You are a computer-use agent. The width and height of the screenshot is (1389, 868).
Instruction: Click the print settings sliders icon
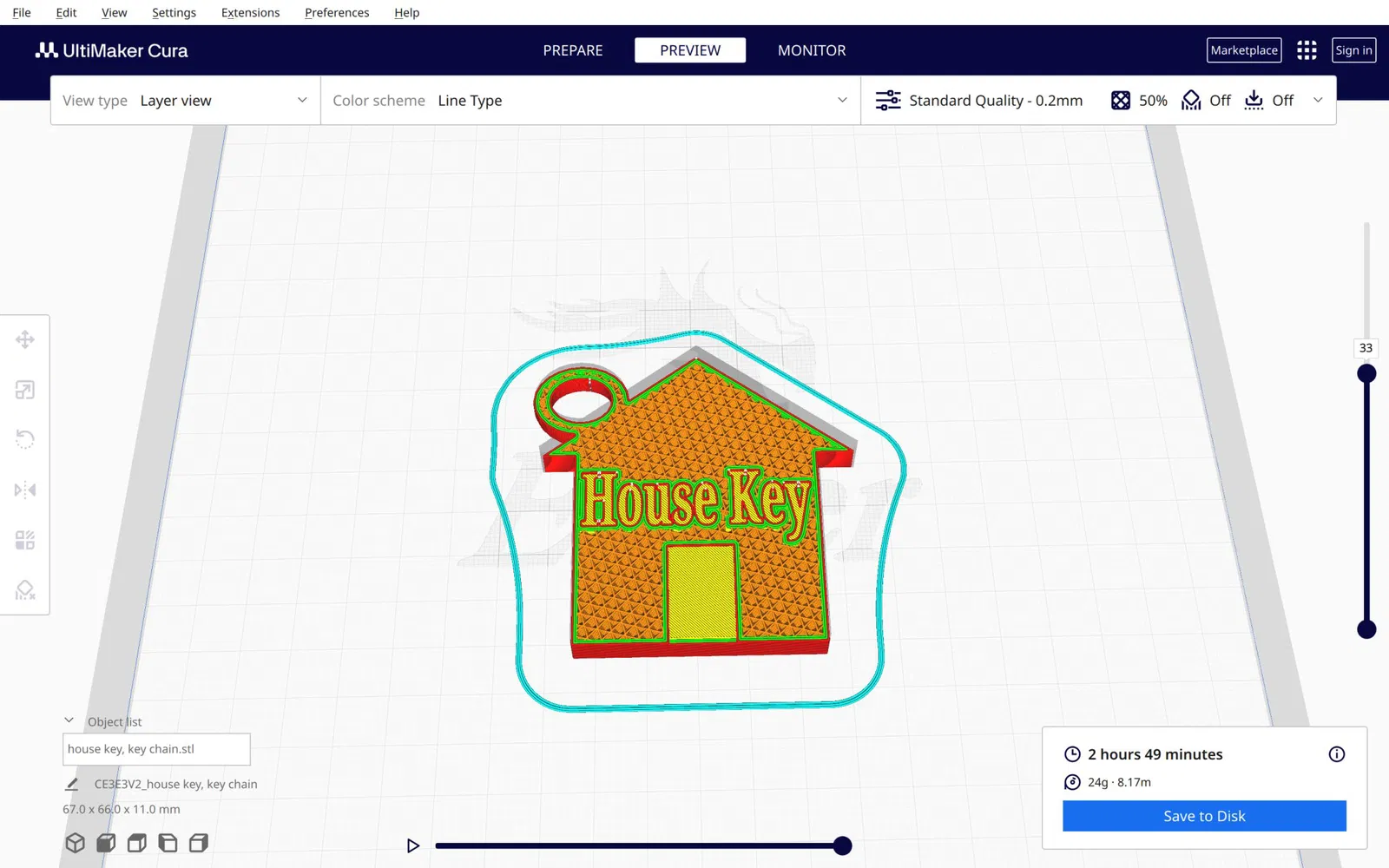(888, 101)
